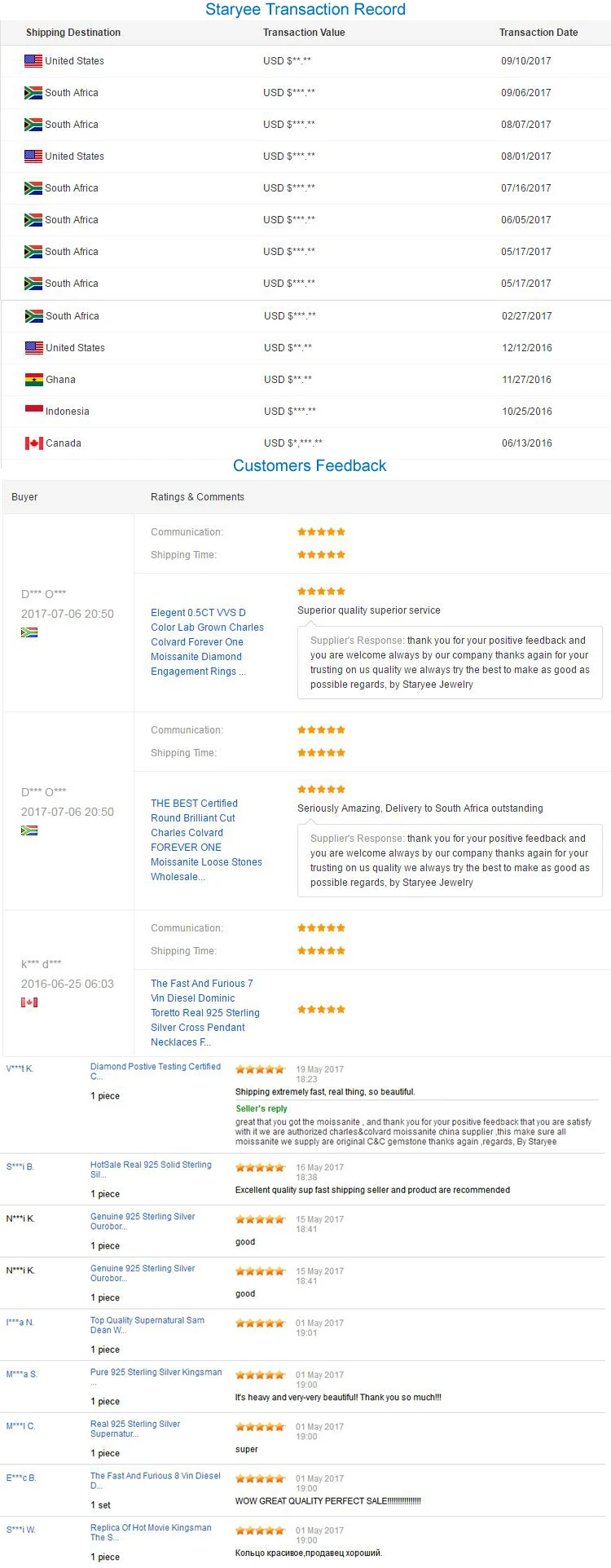Click the Ghana flag icon
This screenshot has height=1568, width=611.
click(x=33, y=380)
